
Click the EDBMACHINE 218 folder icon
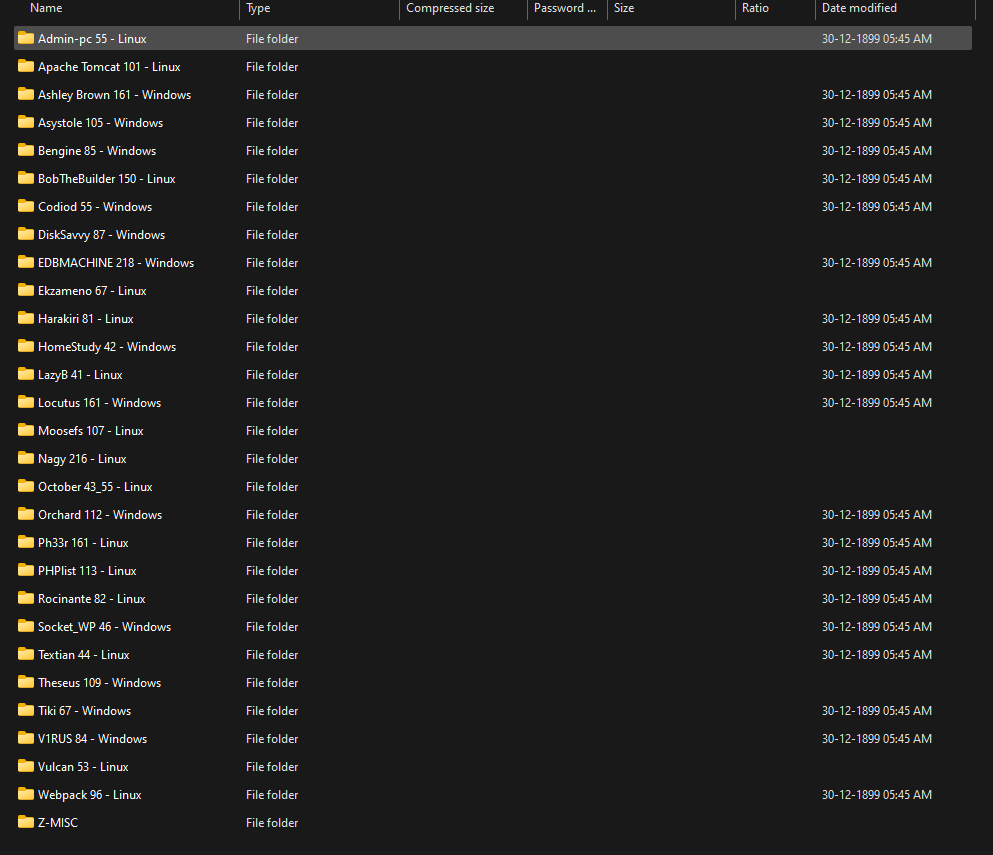(26, 262)
